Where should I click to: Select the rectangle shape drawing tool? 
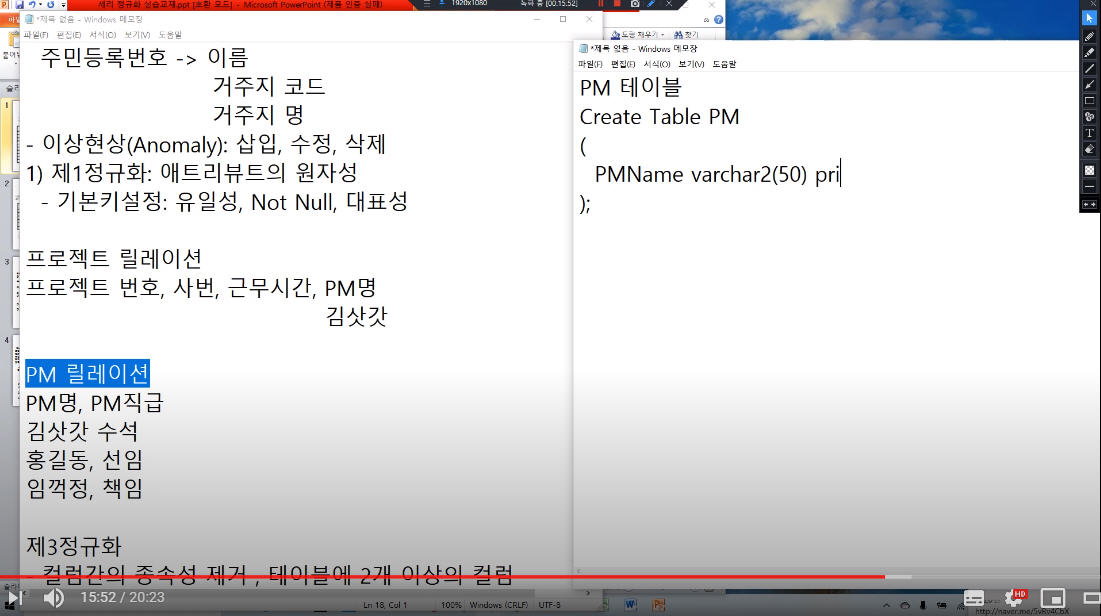1089,101
